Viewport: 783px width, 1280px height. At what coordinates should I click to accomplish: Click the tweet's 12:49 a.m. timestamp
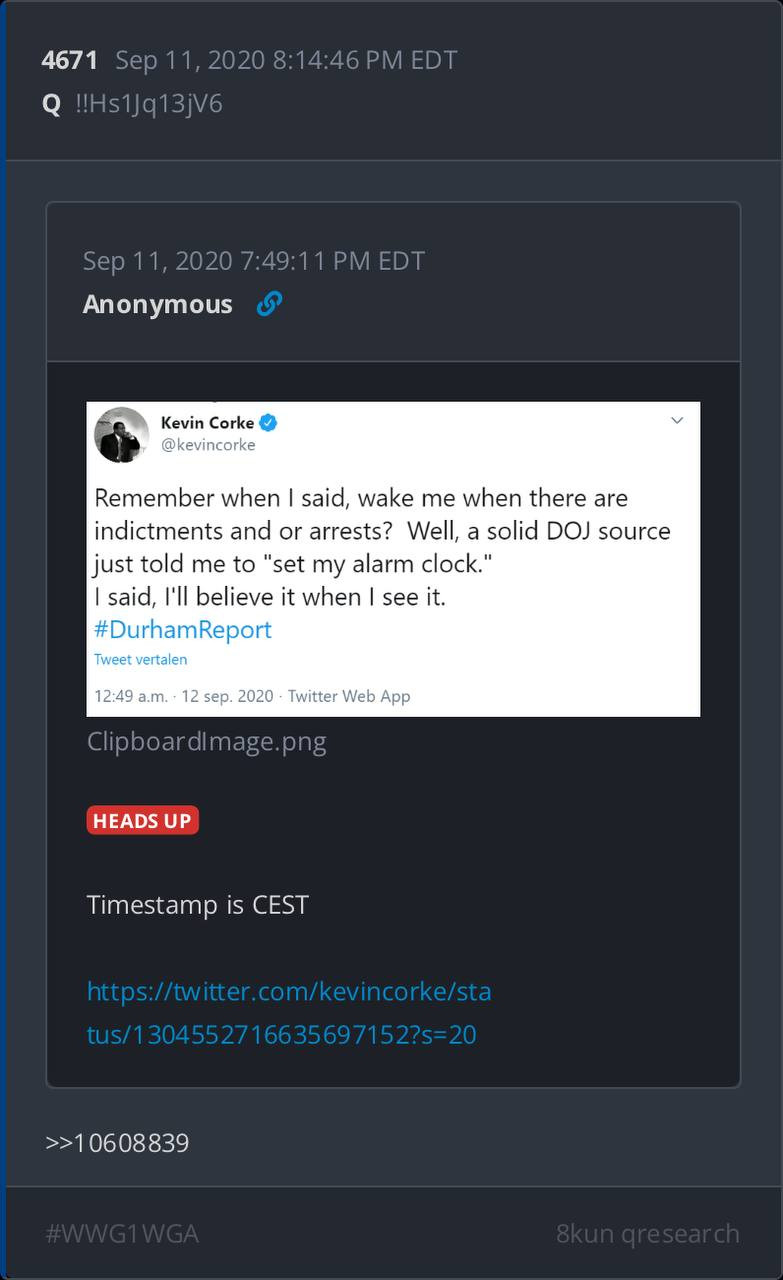point(130,696)
